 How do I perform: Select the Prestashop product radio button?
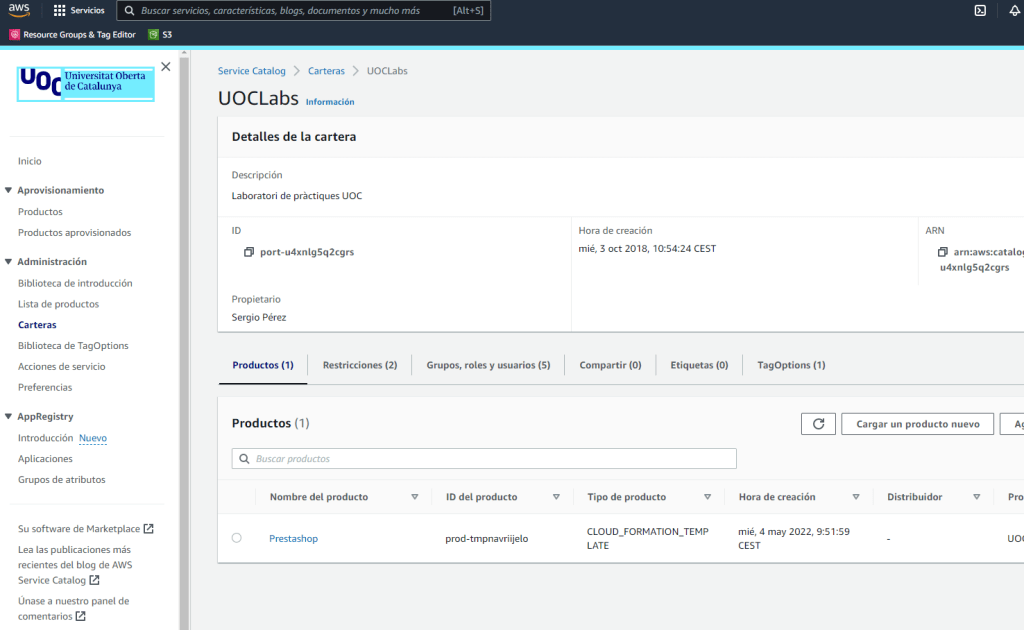(236, 538)
